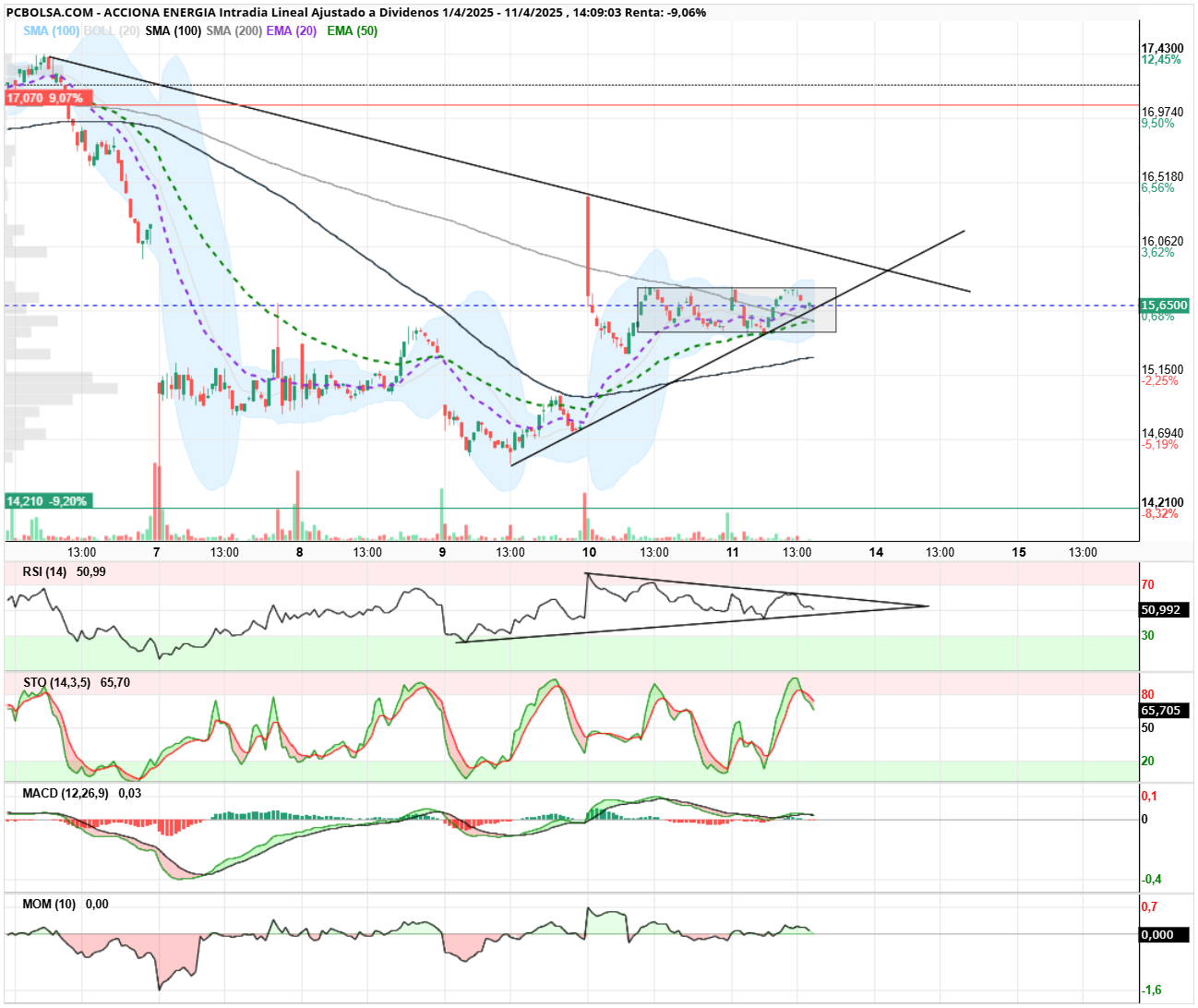1198x1008 pixels.
Task: Click the -5,19% percentage axis label
Action: pyautogui.click(x=1160, y=445)
